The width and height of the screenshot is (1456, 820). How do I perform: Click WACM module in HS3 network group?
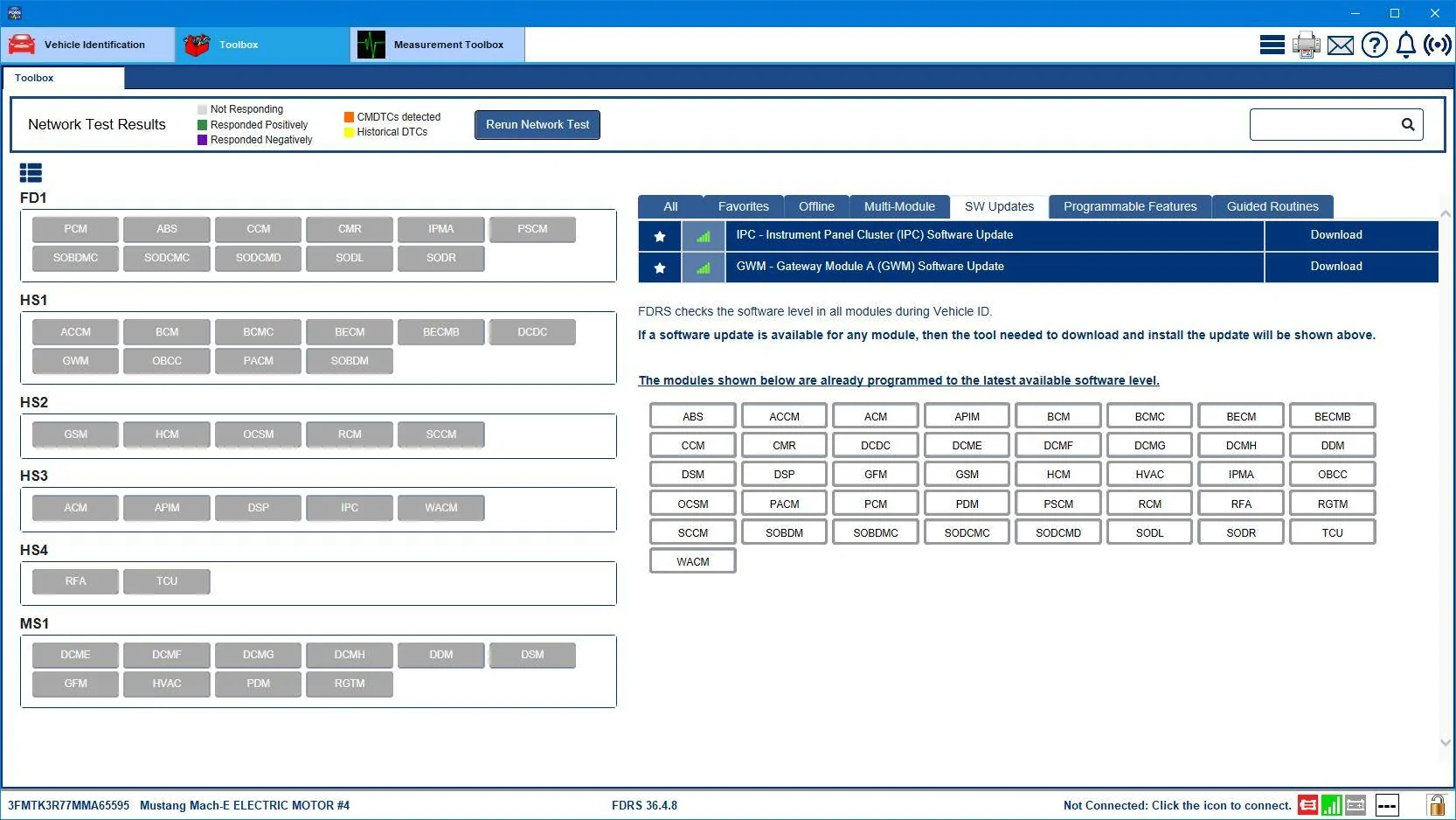click(440, 508)
